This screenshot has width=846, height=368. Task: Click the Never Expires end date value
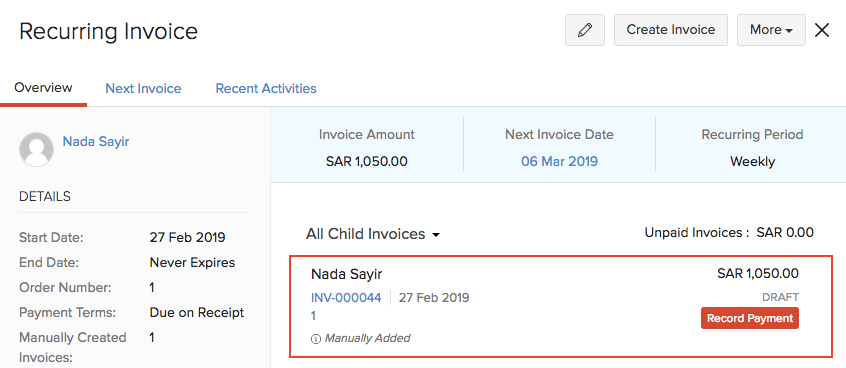coord(192,263)
